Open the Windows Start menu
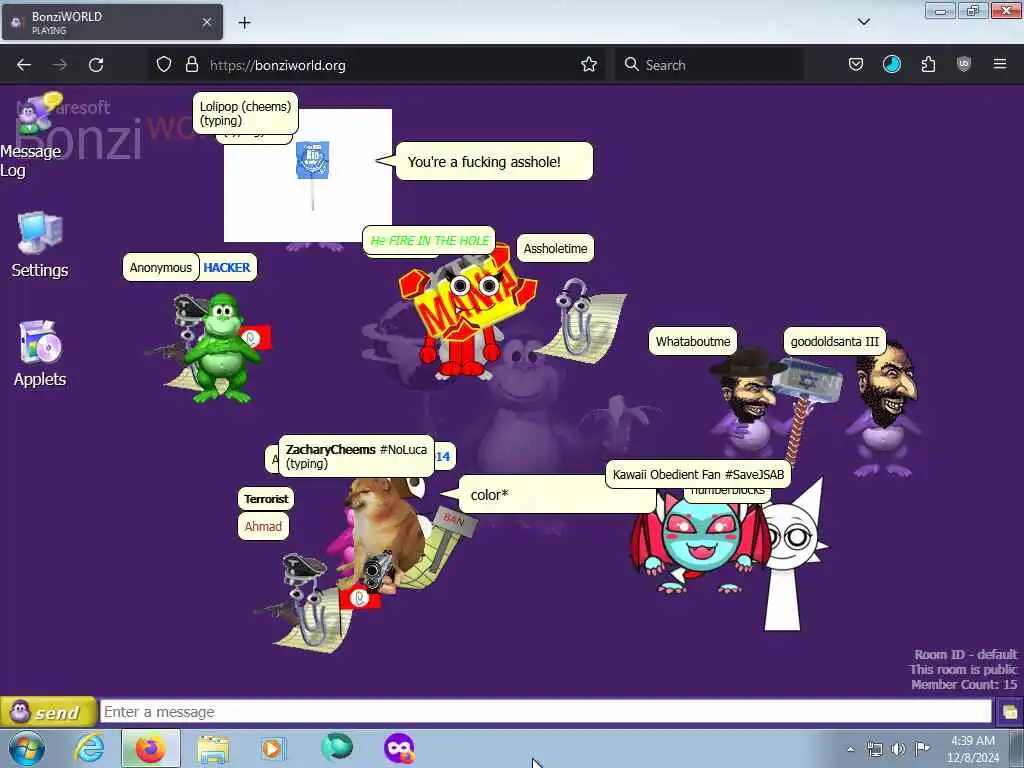 (26, 748)
